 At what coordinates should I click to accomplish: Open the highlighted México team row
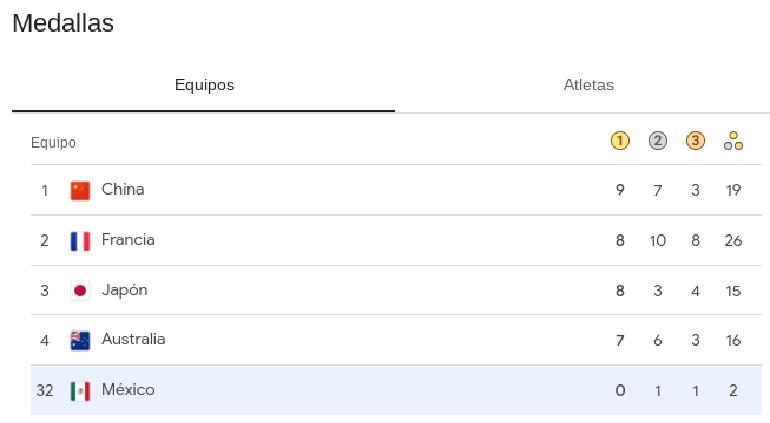[x=396, y=391]
